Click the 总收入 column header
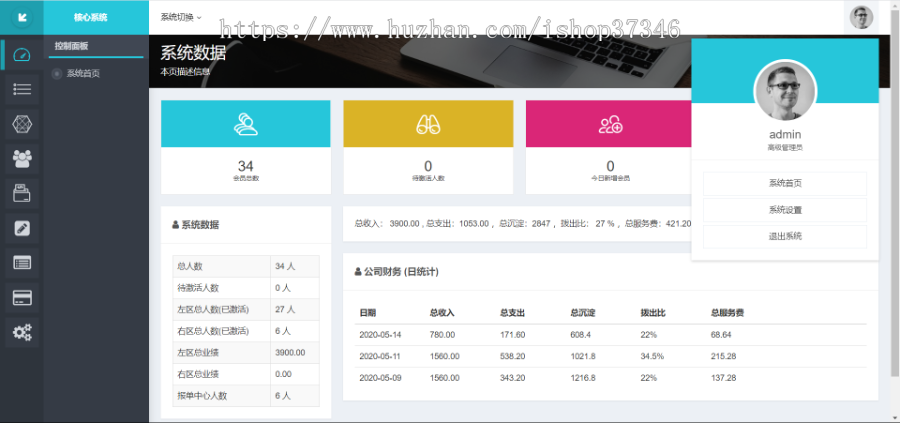This screenshot has width=900, height=423. tap(442, 313)
